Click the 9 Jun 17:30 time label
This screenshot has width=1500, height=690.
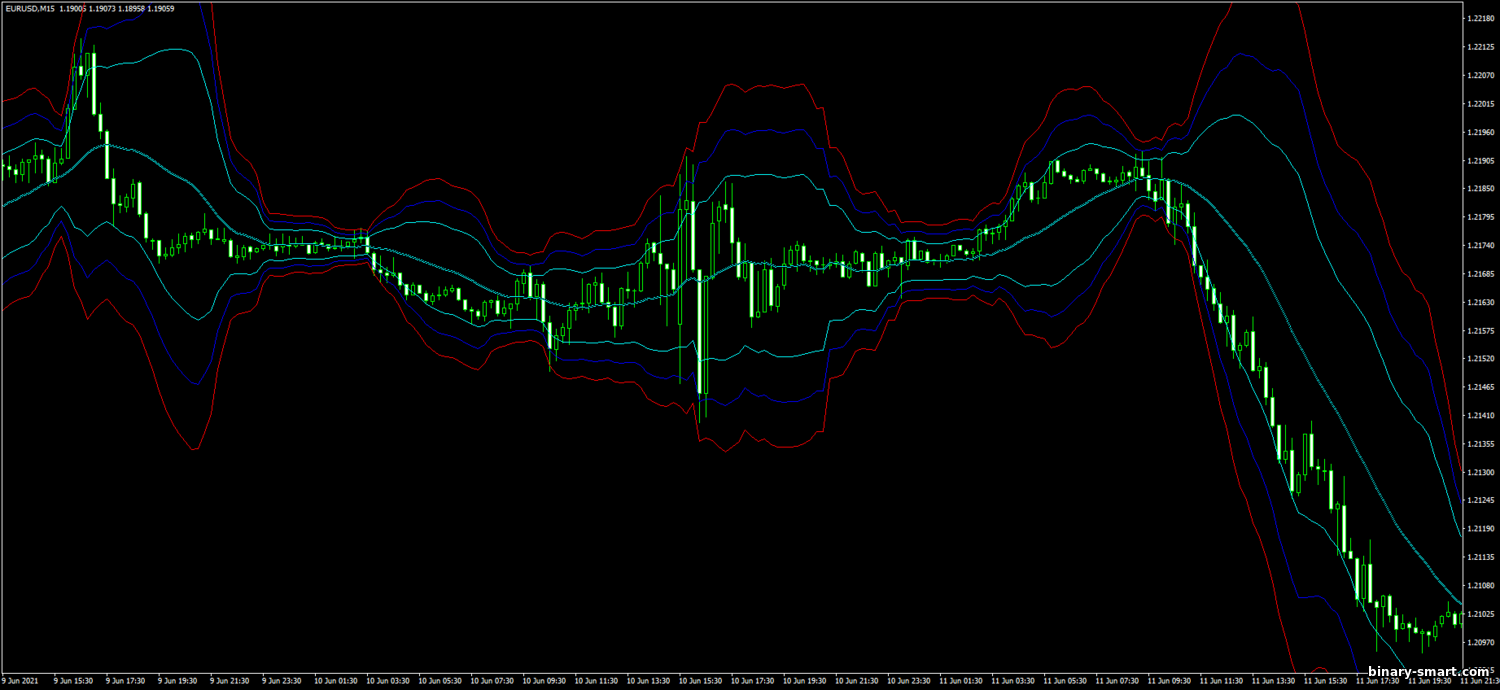[x=126, y=681]
